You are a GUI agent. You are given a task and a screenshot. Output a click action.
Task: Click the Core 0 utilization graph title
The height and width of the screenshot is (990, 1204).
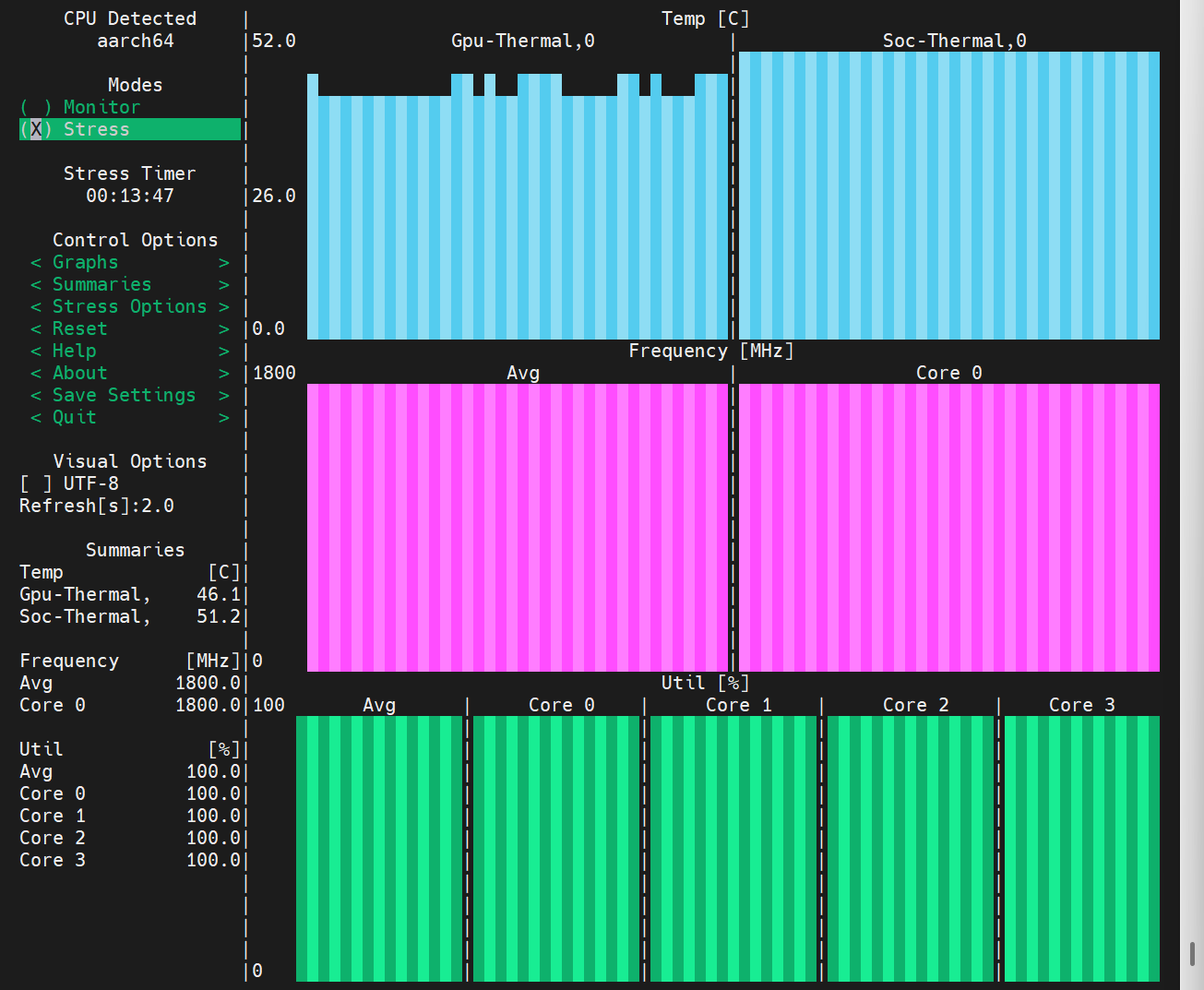coord(562,705)
